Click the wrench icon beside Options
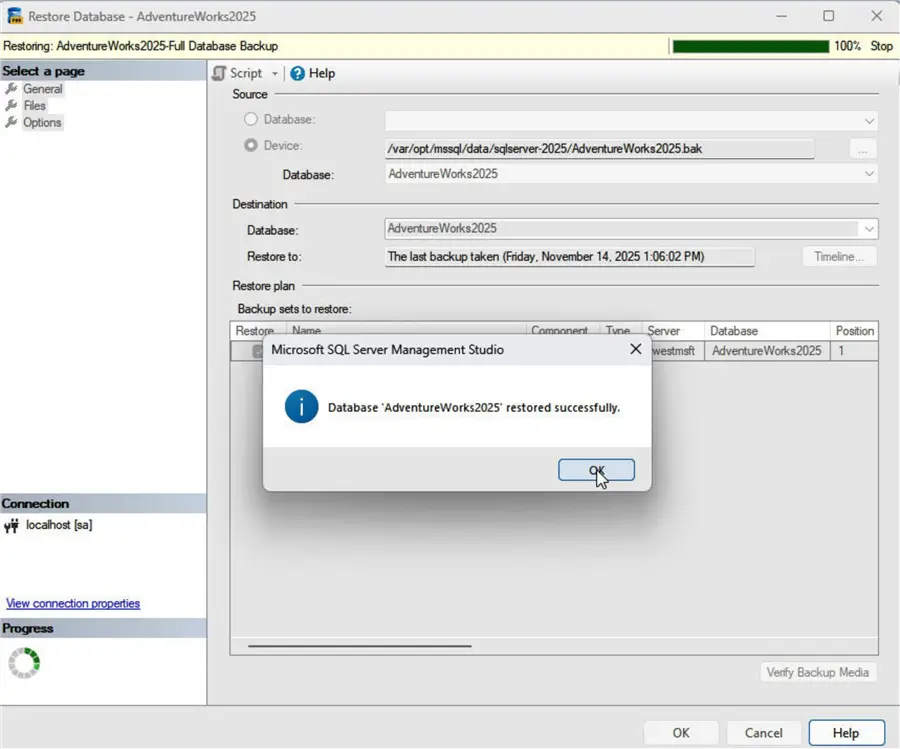The height and width of the screenshot is (749, 900). click(x=11, y=122)
